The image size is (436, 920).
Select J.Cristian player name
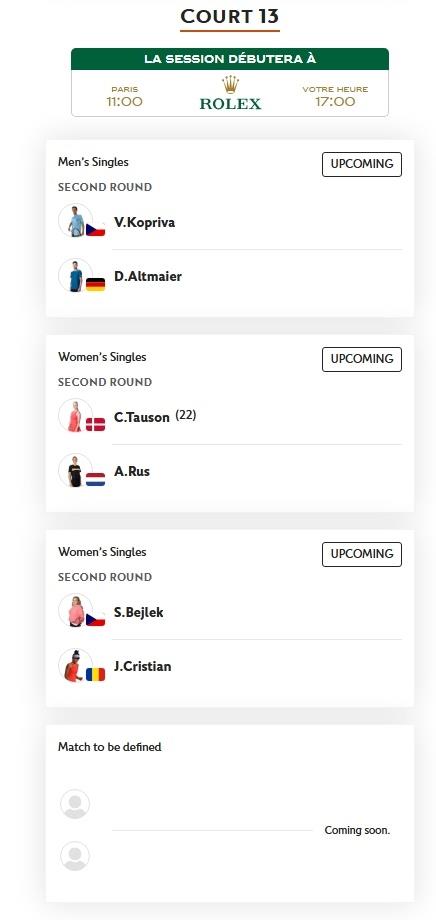tap(143, 667)
